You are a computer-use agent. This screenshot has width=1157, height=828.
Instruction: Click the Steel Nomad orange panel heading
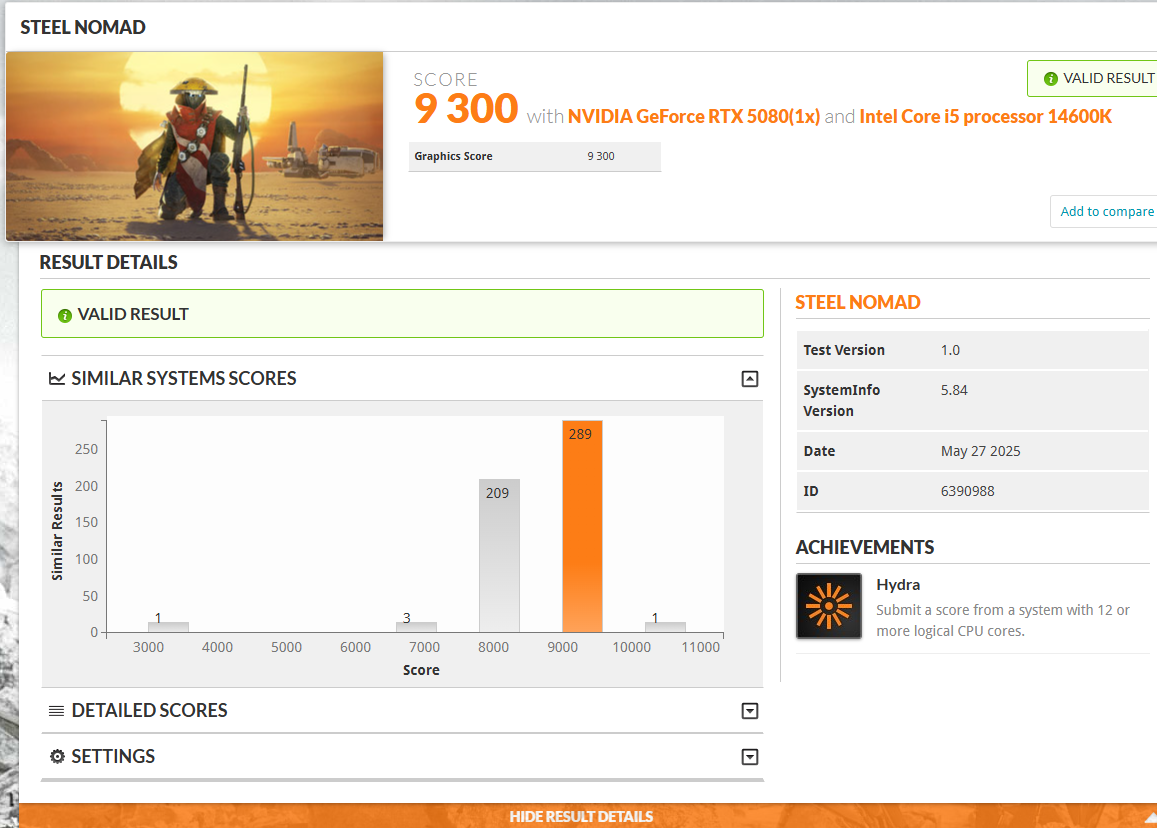click(x=857, y=303)
